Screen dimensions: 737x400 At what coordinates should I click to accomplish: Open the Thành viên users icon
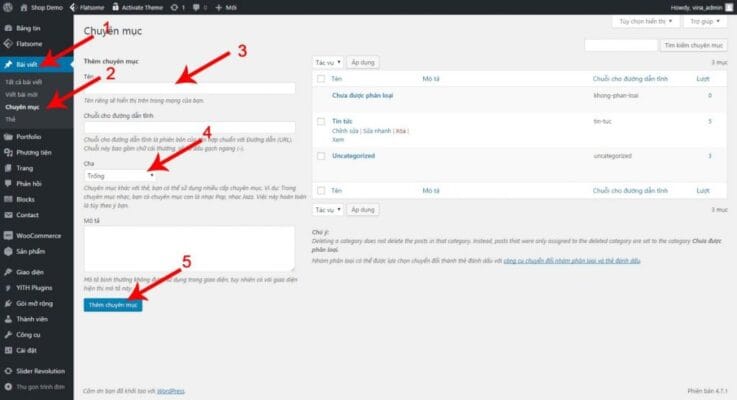8,319
